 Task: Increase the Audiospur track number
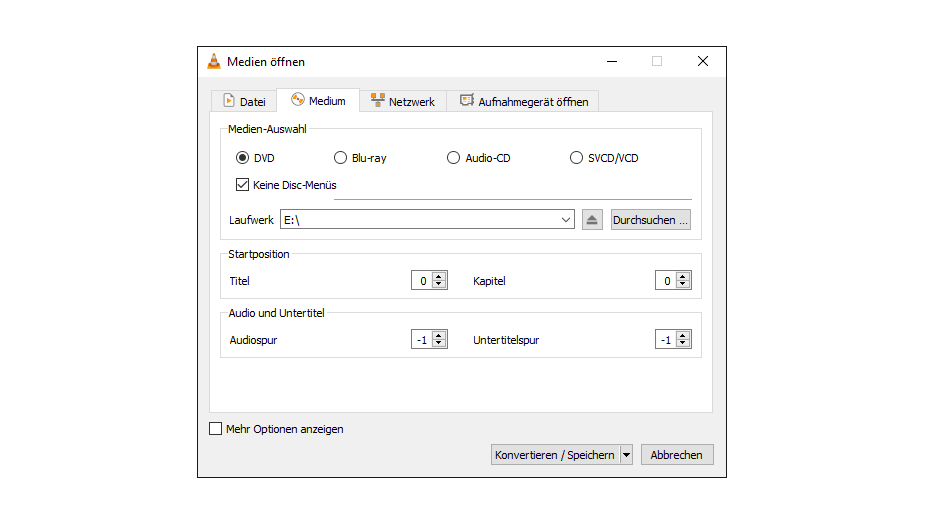(439, 336)
